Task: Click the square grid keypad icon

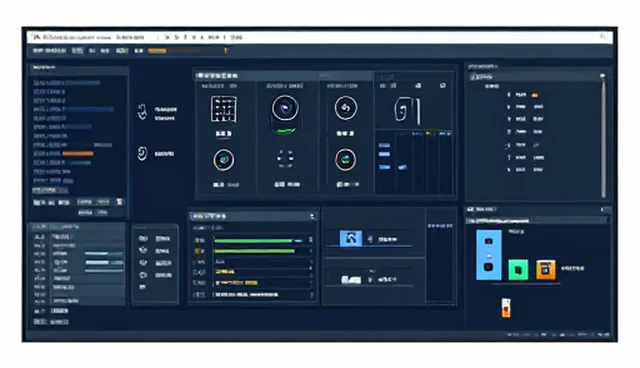Action: [223, 109]
